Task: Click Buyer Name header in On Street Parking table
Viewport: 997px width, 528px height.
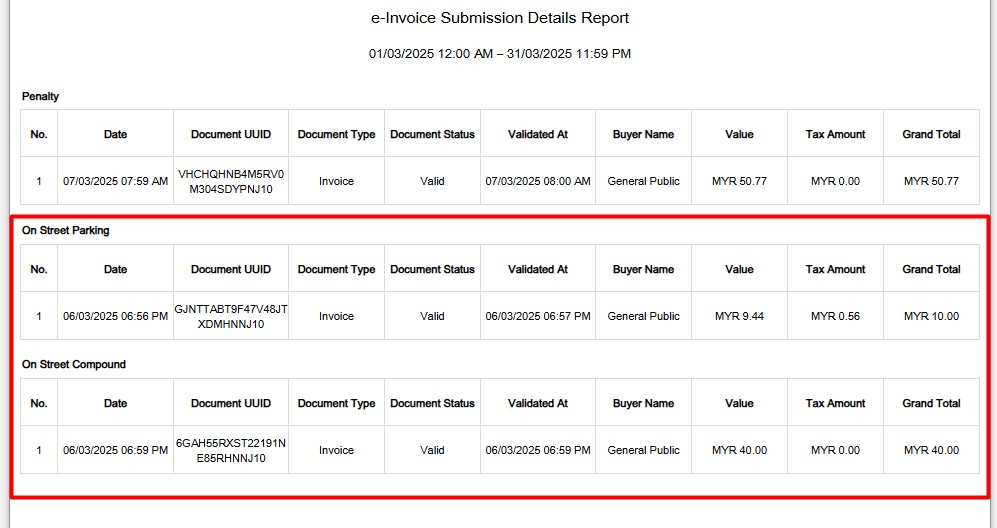Action: coord(643,269)
